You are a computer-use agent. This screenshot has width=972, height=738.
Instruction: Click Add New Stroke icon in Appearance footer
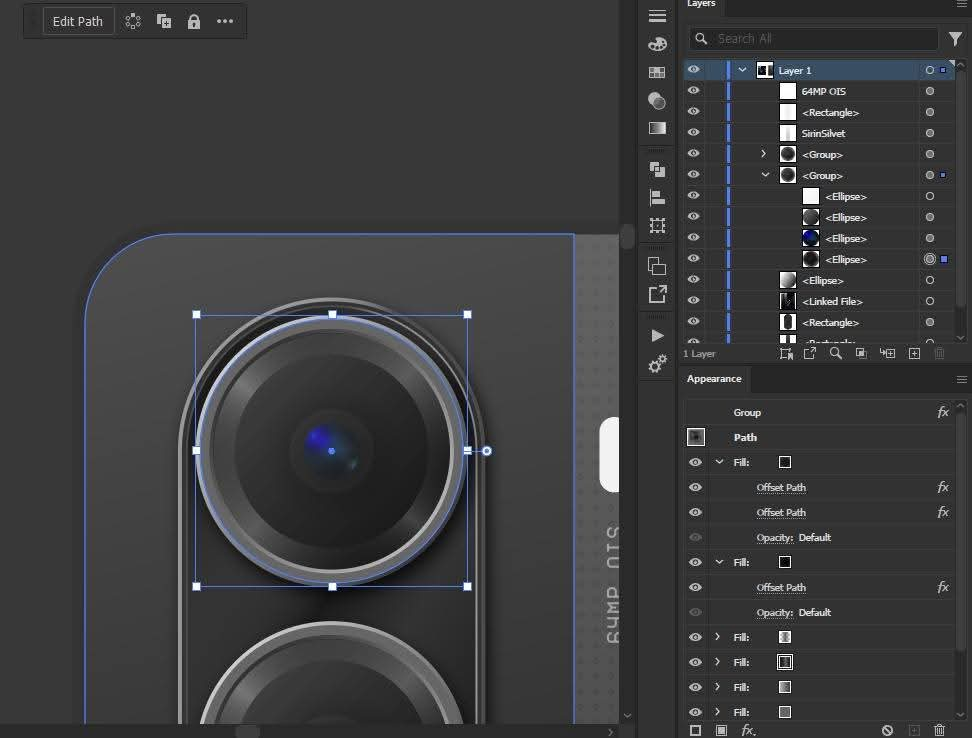tap(696, 731)
